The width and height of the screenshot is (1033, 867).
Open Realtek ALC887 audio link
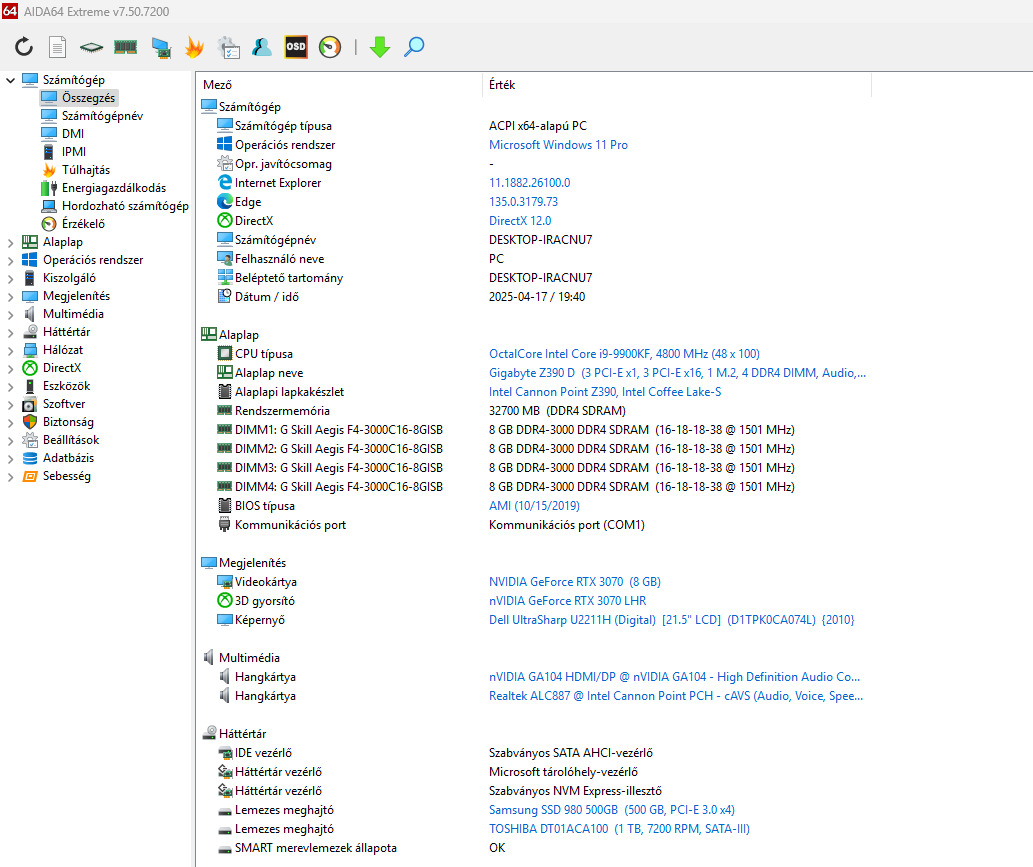click(x=676, y=696)
